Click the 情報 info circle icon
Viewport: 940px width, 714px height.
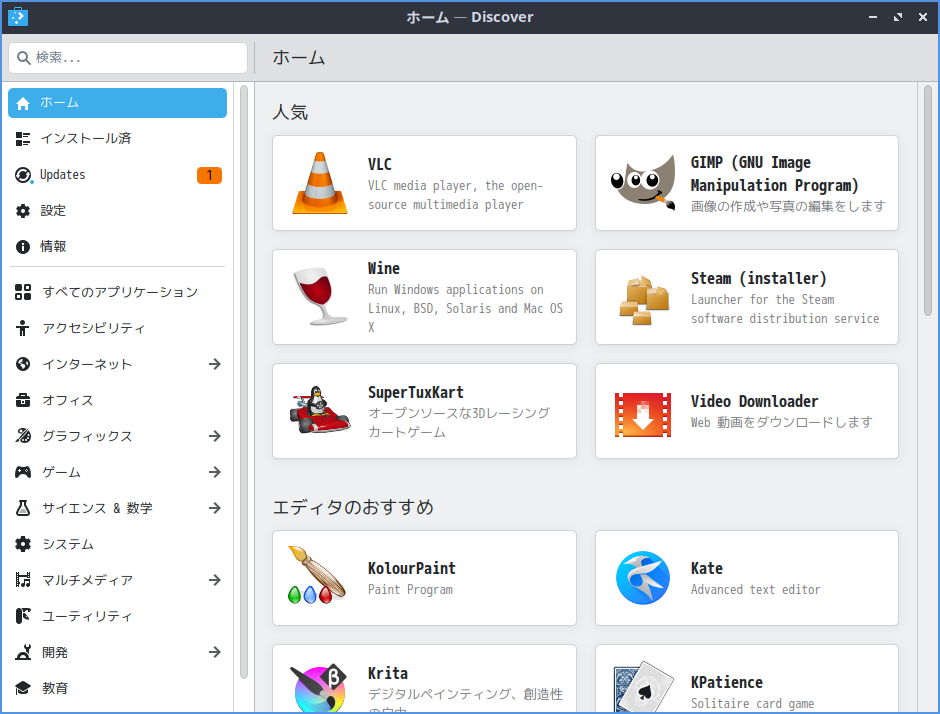pyautogui.click(x=23, y=247)
